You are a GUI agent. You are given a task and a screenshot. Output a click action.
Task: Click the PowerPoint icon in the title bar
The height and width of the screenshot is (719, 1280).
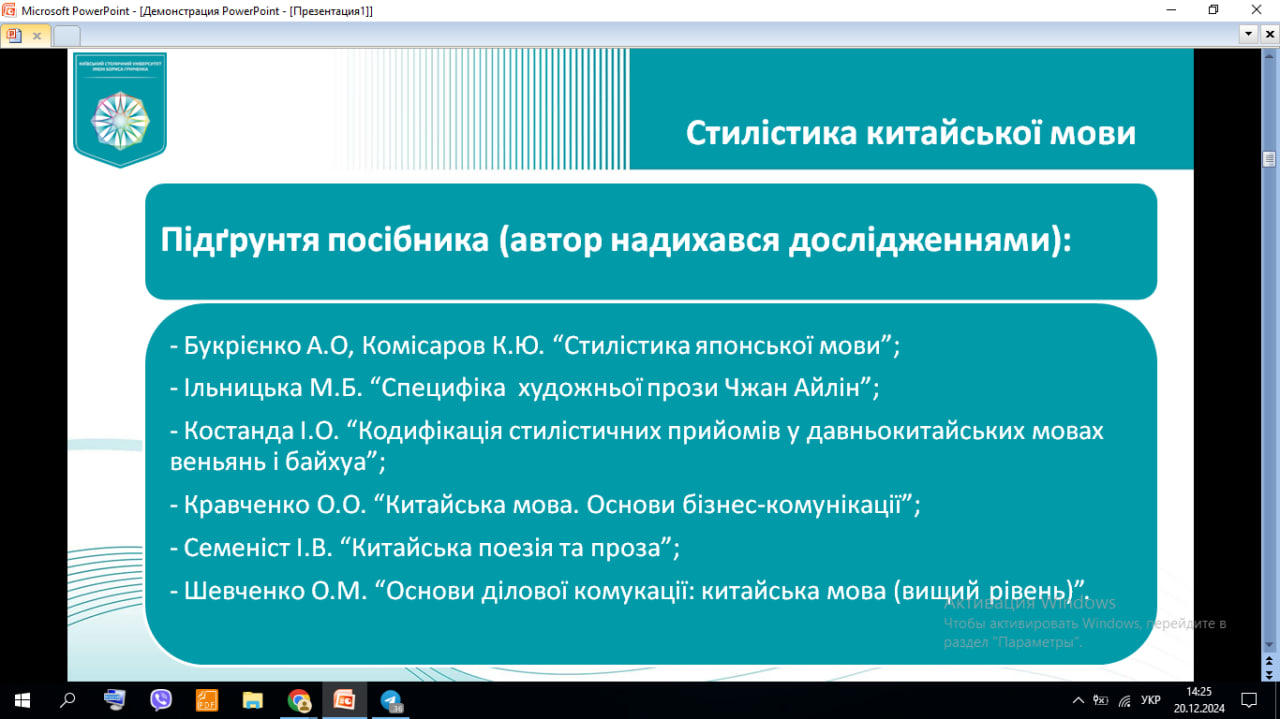10,10
